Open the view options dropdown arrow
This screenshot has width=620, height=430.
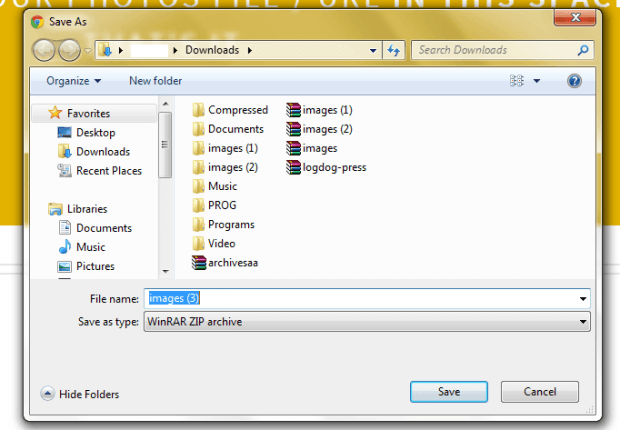pos(537,81)
